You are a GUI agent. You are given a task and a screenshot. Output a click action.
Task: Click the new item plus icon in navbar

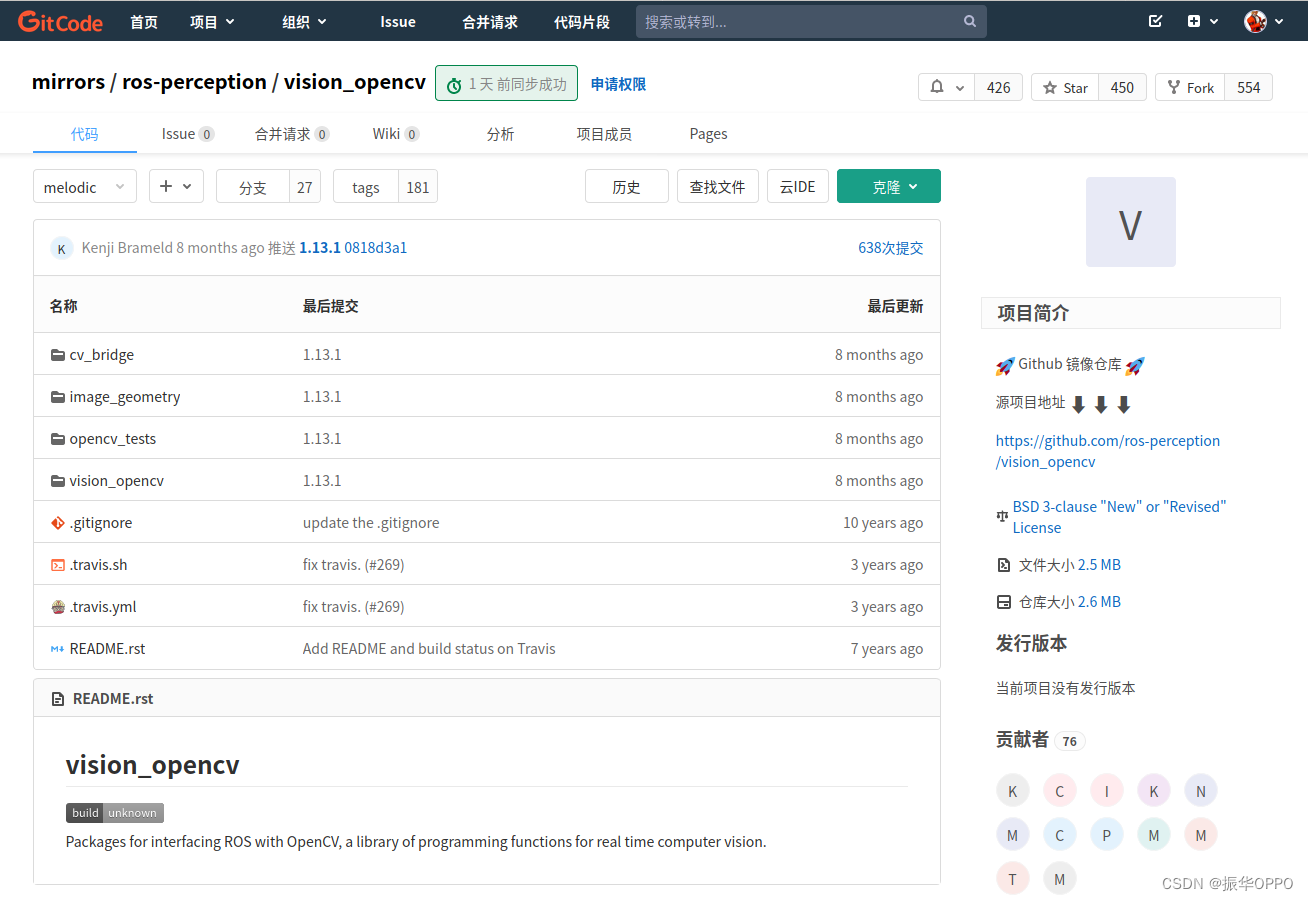[x=1194, y=21]
